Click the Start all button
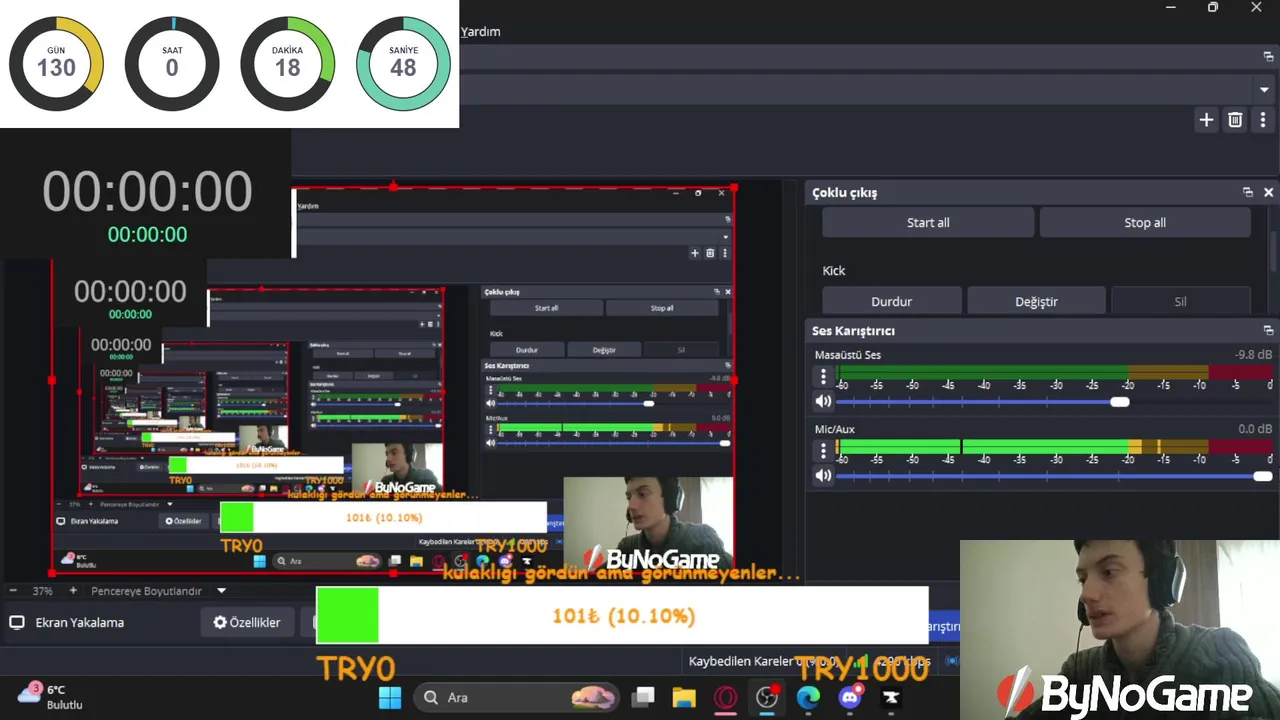The image size is (1280, 720). [928, 223]
